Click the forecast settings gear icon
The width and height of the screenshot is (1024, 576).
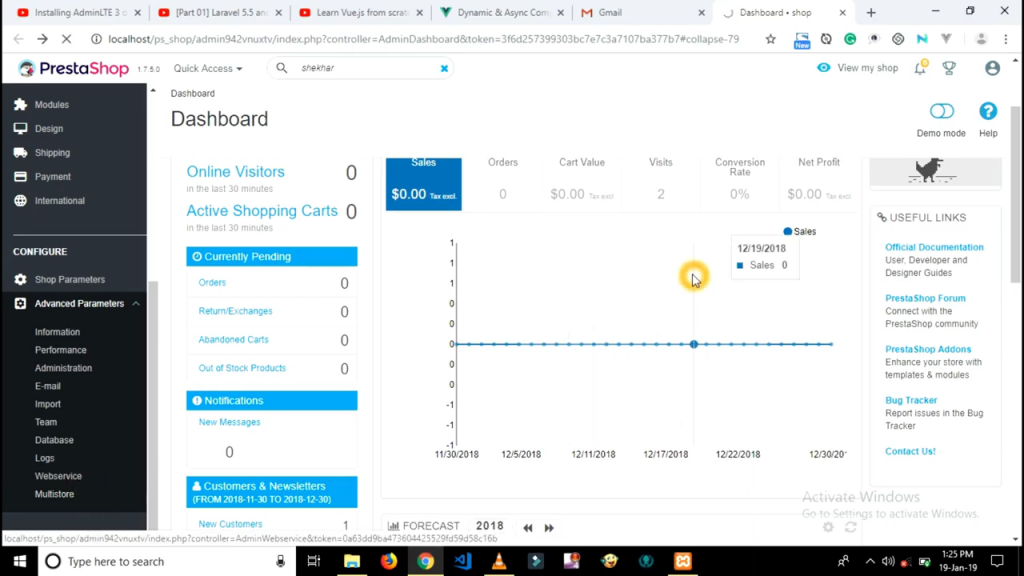pyautogui.click(x=828, y=527)
